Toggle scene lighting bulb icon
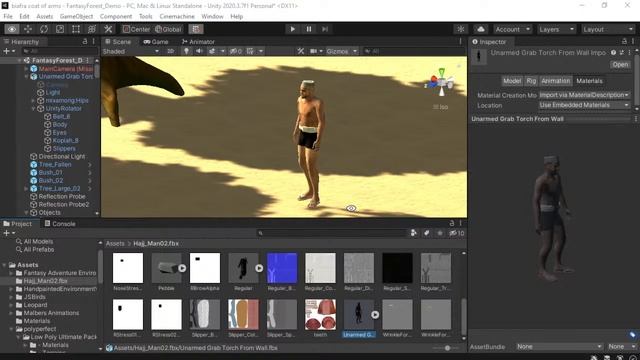Image resolution: width=640 pixels, height=360 pixels. coord(187,51)
